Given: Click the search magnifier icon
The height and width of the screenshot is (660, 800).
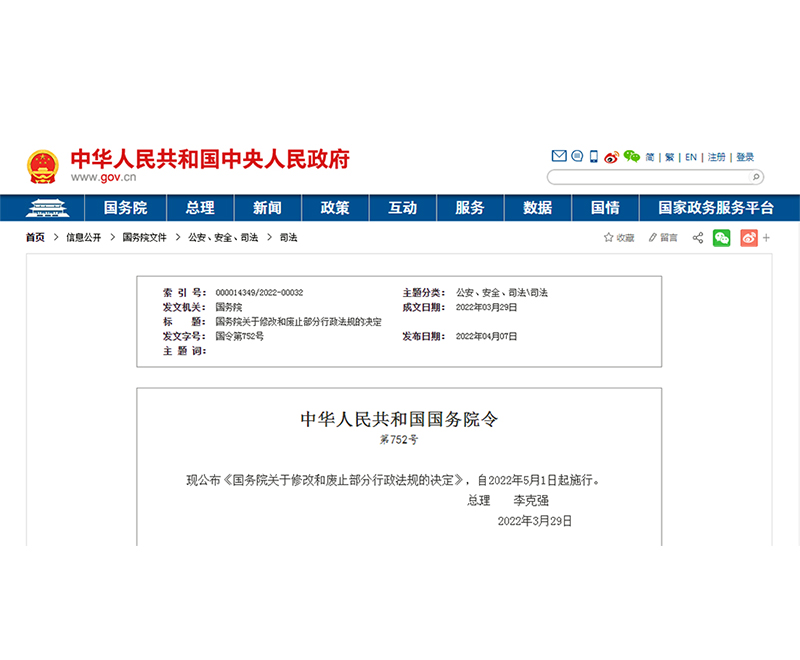Looking at the screenshot, I should (756, 177).
